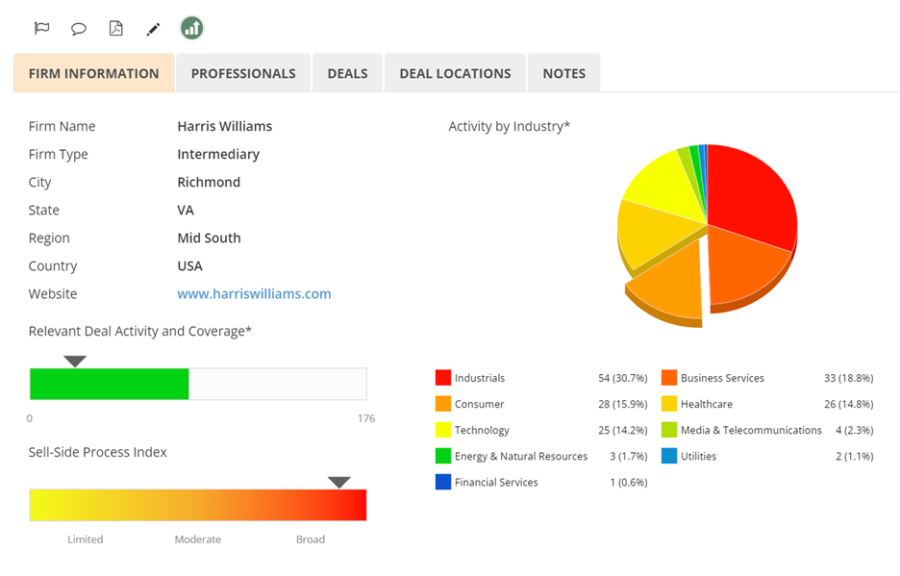Click the green deal activity progress bar

(x=109, y=384)
